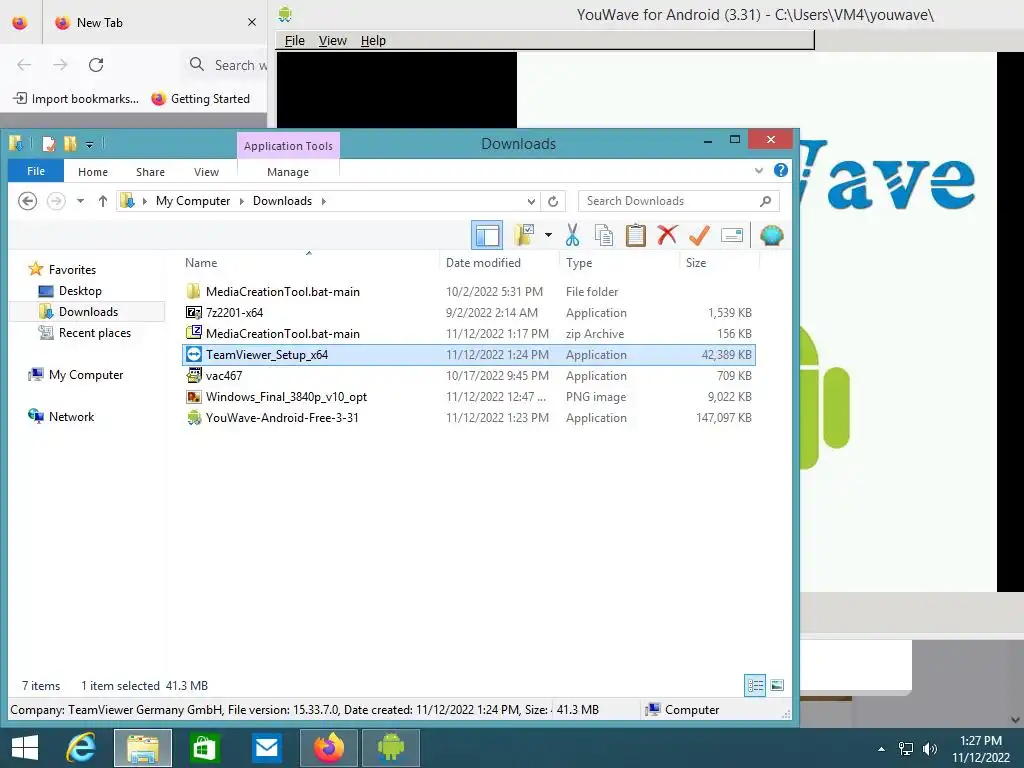Refresh the Downloads folder view

click(553, 201)
